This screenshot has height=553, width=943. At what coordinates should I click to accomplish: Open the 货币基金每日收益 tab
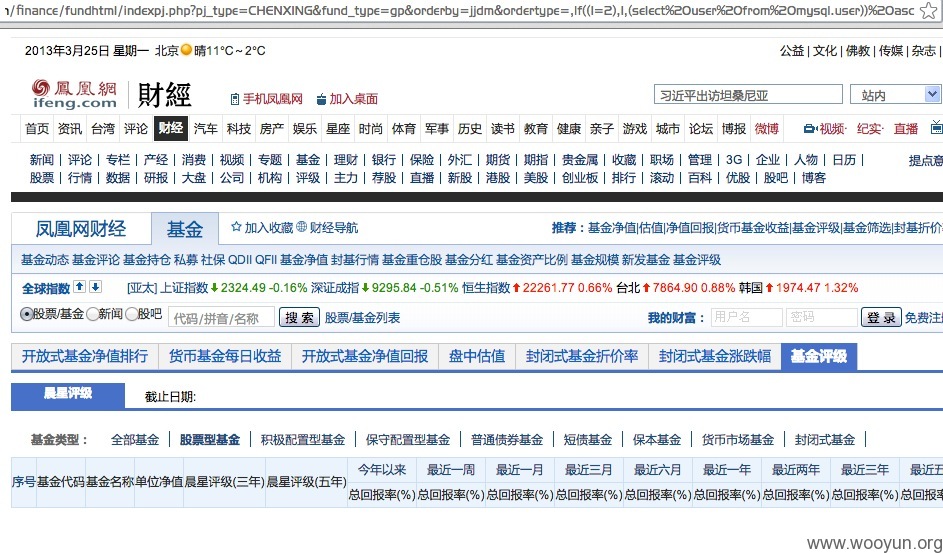pos(225,356)
